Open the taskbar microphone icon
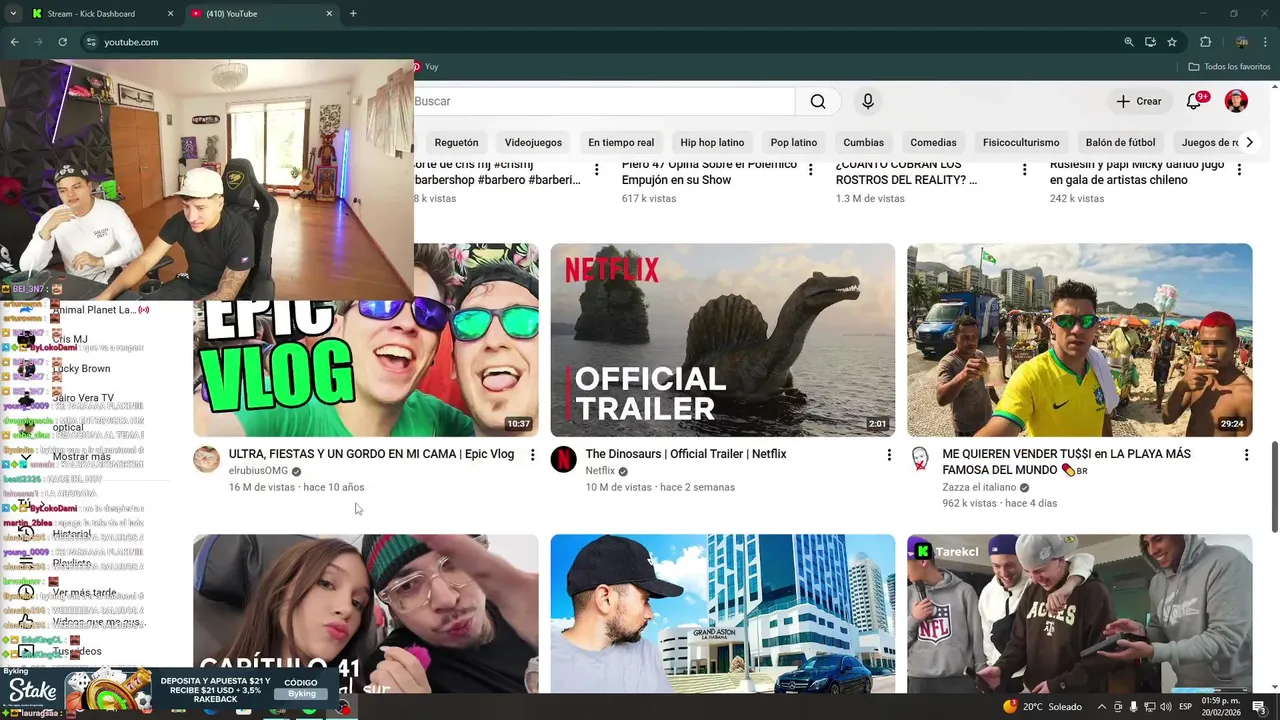This screenshot has width=1280, height=720. (1135, 706)
